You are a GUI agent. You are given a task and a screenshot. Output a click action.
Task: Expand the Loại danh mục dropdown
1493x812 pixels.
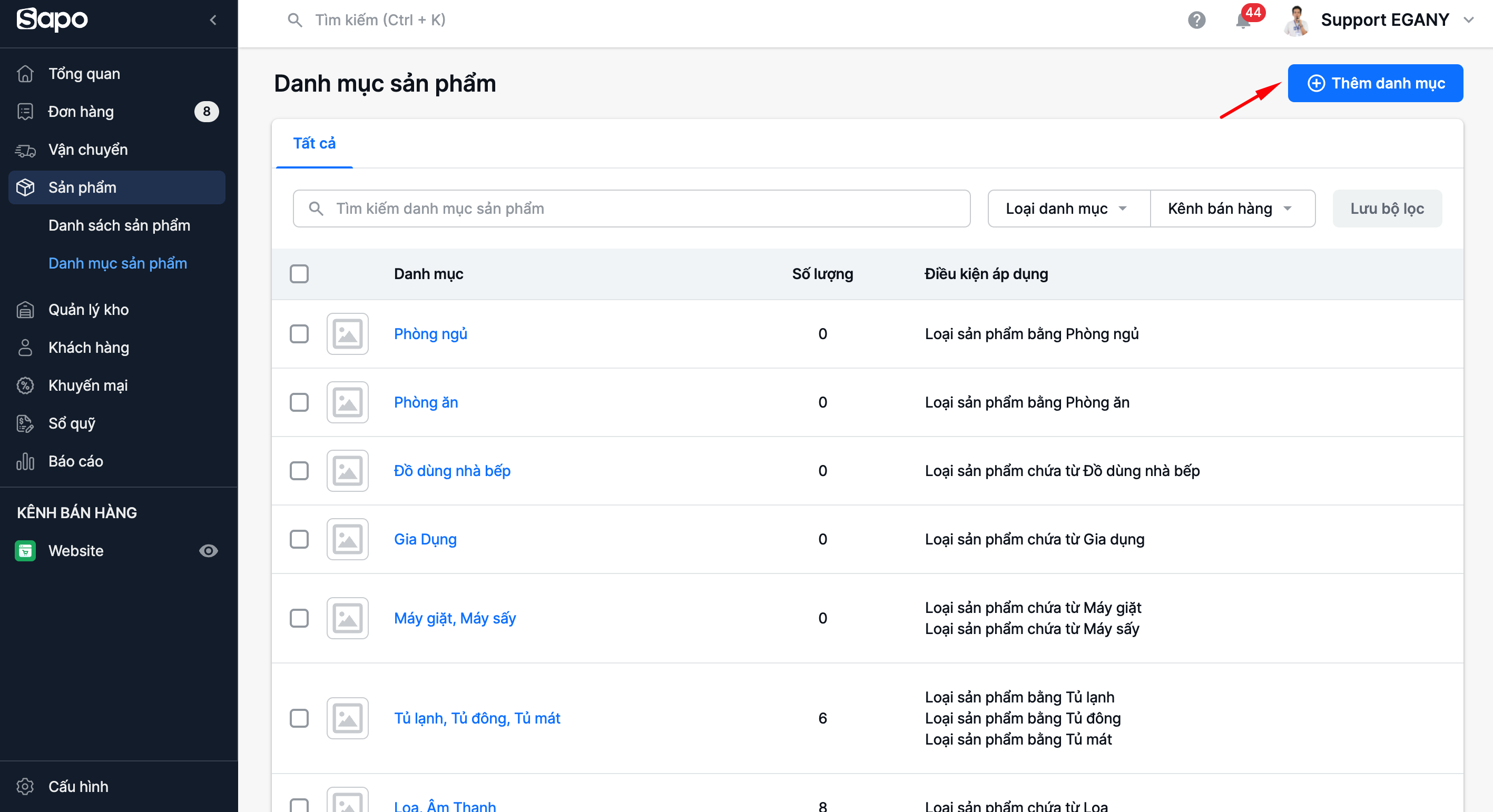point(1067,209)
